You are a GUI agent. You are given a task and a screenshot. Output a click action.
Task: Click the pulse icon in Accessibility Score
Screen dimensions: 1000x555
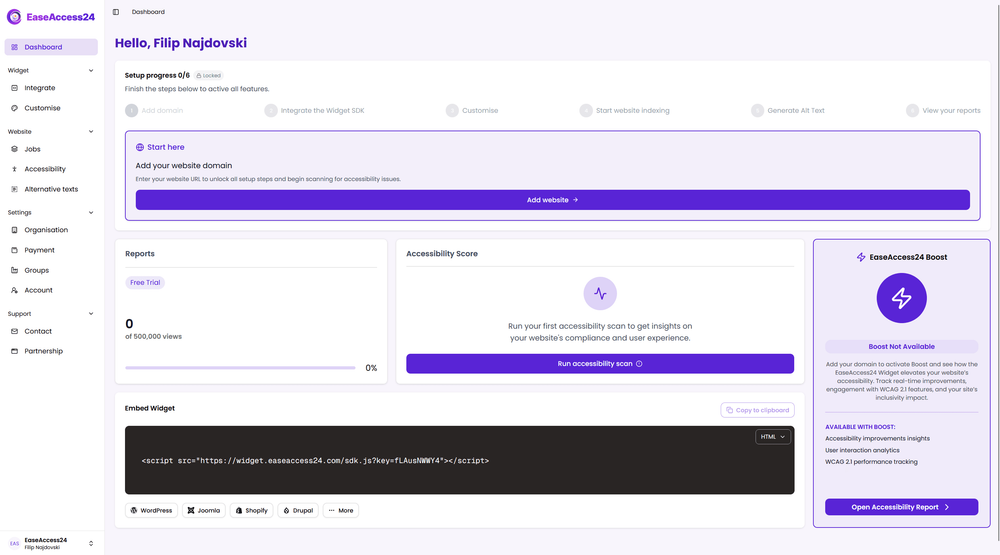click(600, 293)
